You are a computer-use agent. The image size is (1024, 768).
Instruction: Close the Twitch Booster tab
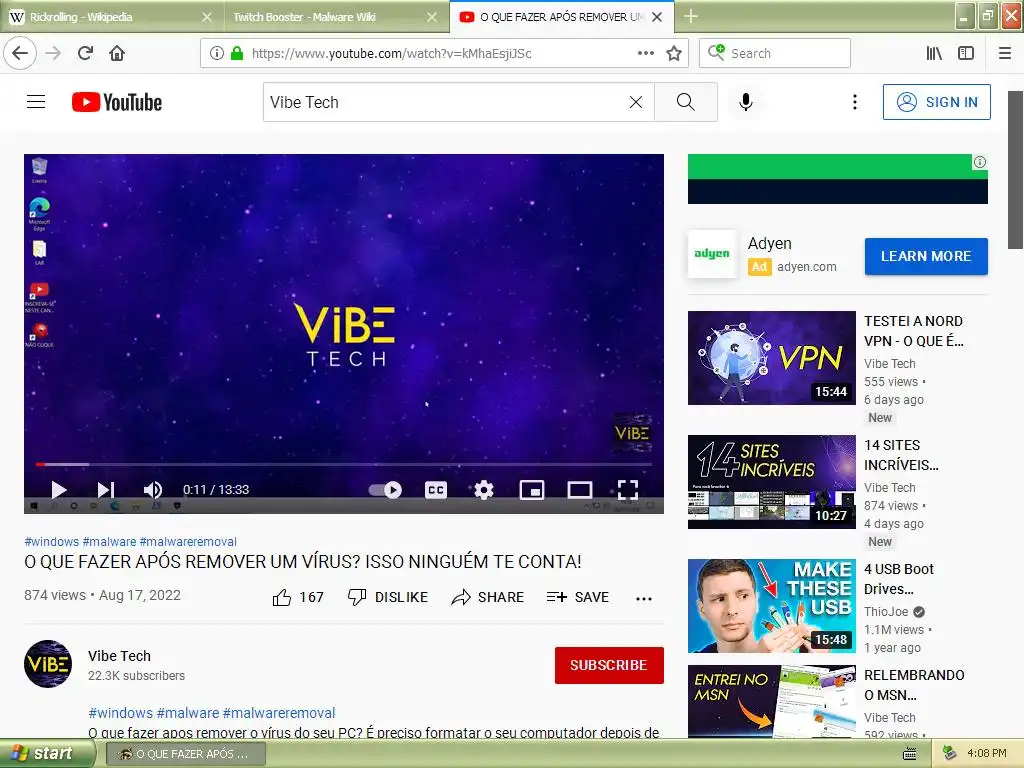[432, 17]
